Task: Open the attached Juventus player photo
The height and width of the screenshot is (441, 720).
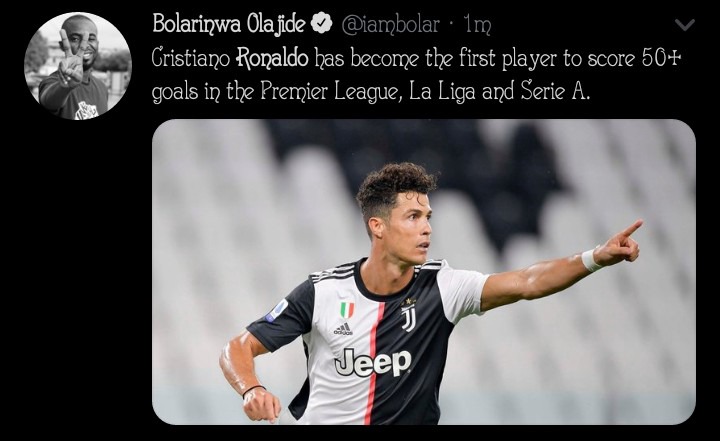Action: coord(423,271)
